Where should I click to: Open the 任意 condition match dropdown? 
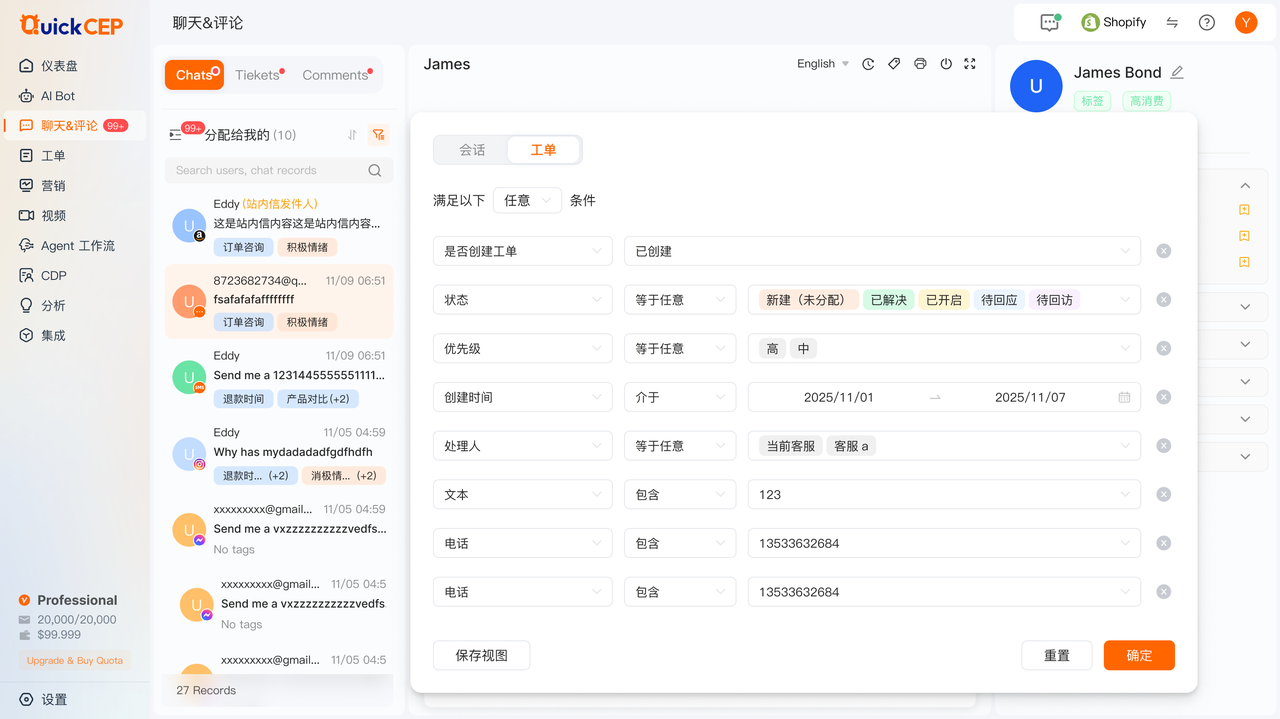point(527,200)
